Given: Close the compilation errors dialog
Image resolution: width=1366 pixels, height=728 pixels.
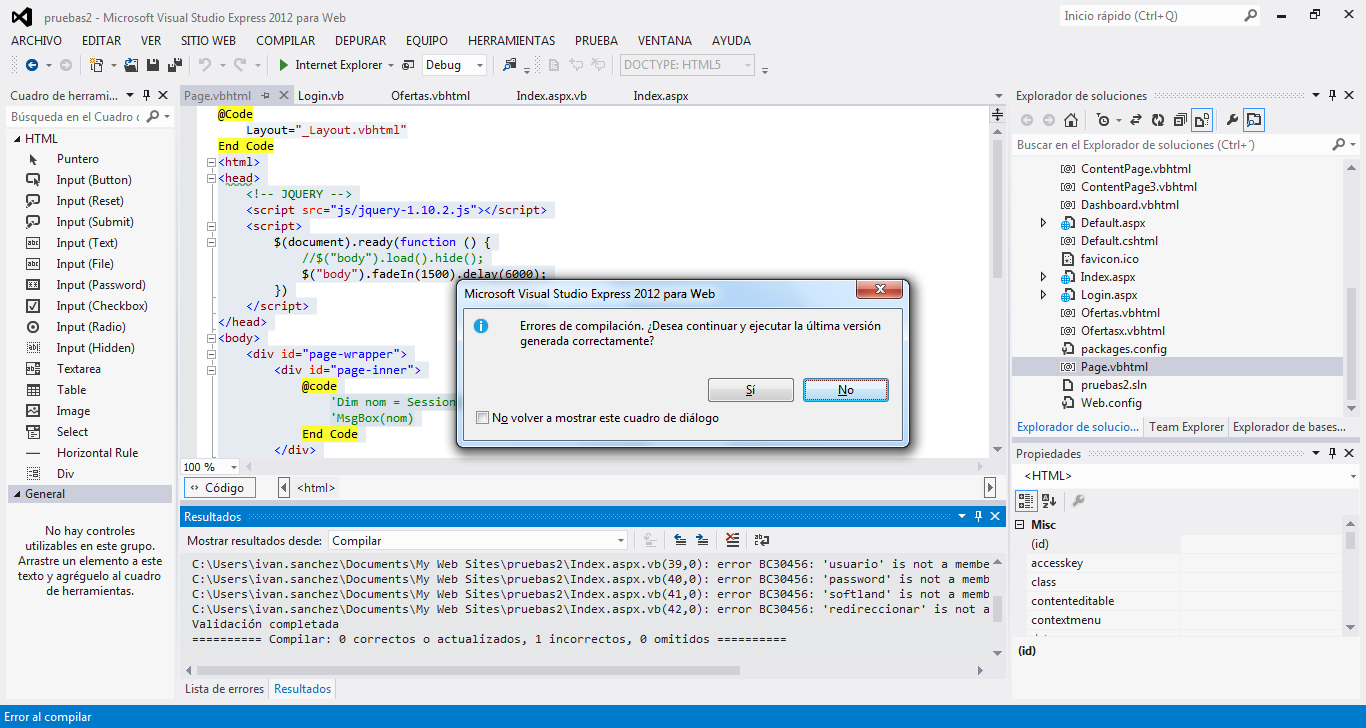Looking at the screenshot, I should point(880,290).
